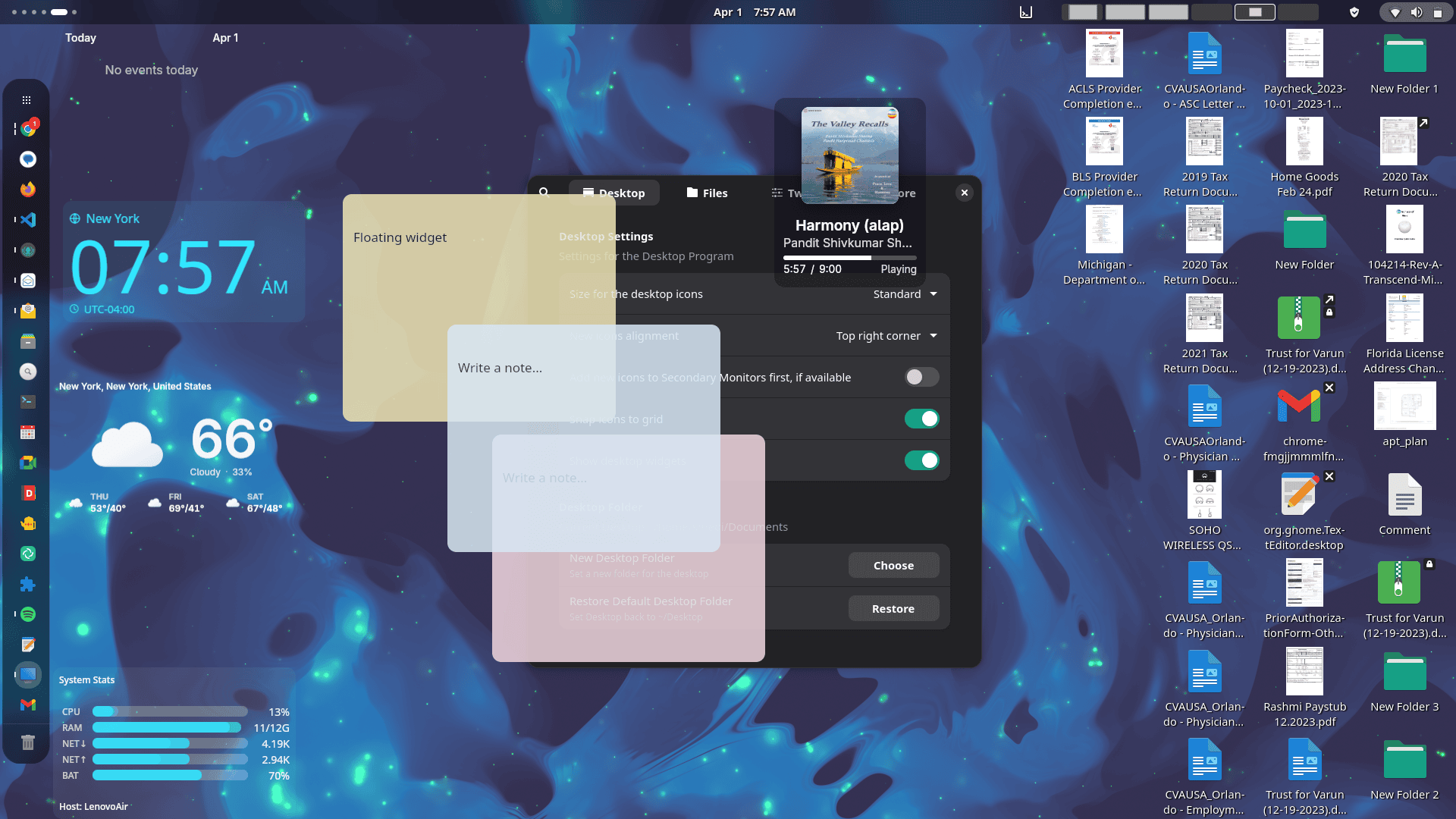Viewport: 1456px width, 819px height.
Task: Click the music player progress bar
Action: 849,258
